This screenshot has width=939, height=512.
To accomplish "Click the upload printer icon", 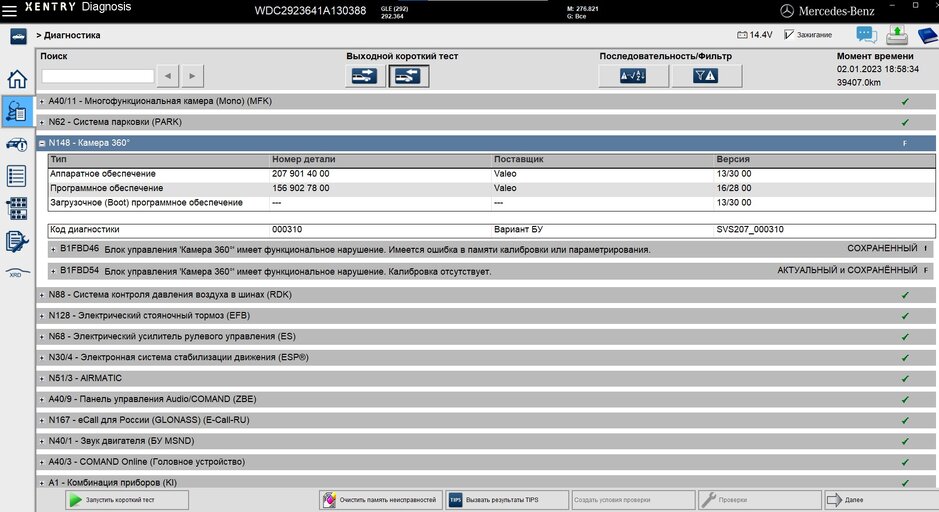I will (x=896, y=35).
